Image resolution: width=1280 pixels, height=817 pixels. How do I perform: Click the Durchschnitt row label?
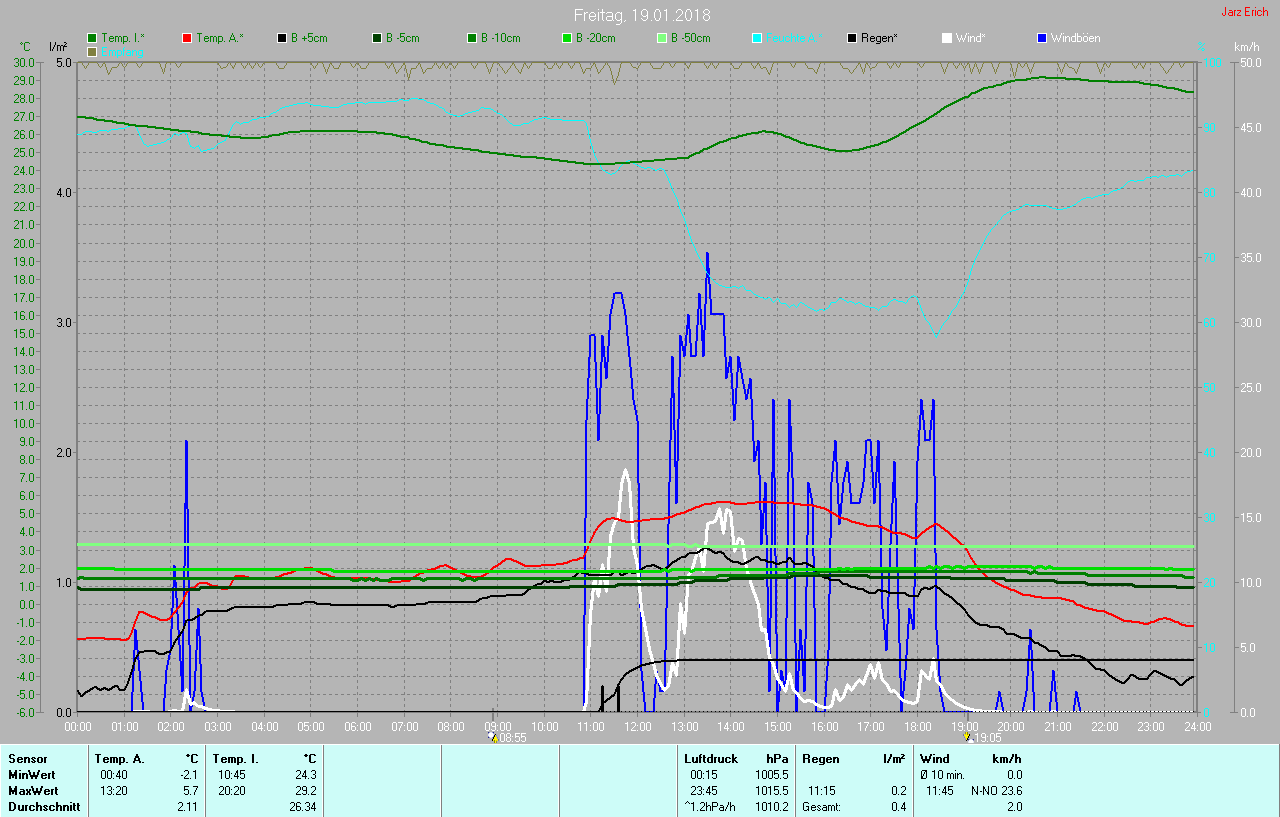pos(43,806)
